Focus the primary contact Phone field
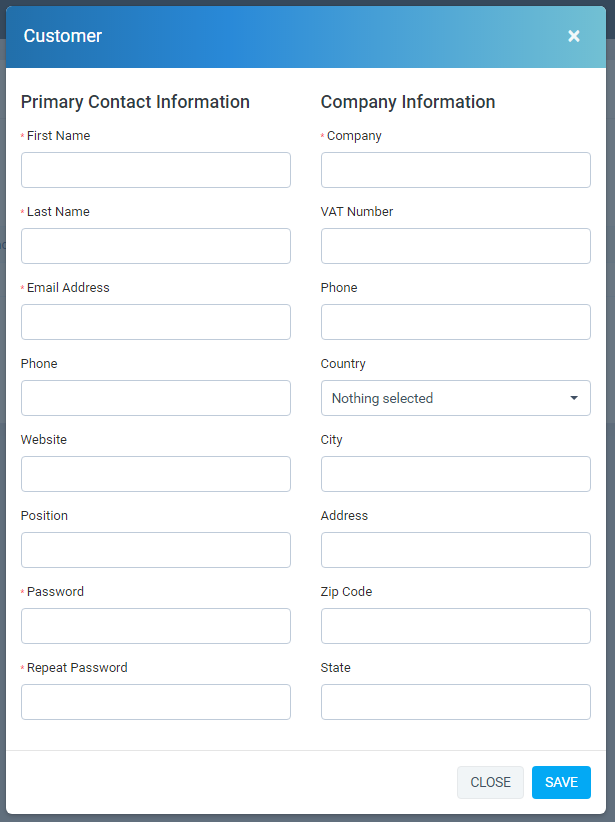The image size is (615, 822). [156, 398]
